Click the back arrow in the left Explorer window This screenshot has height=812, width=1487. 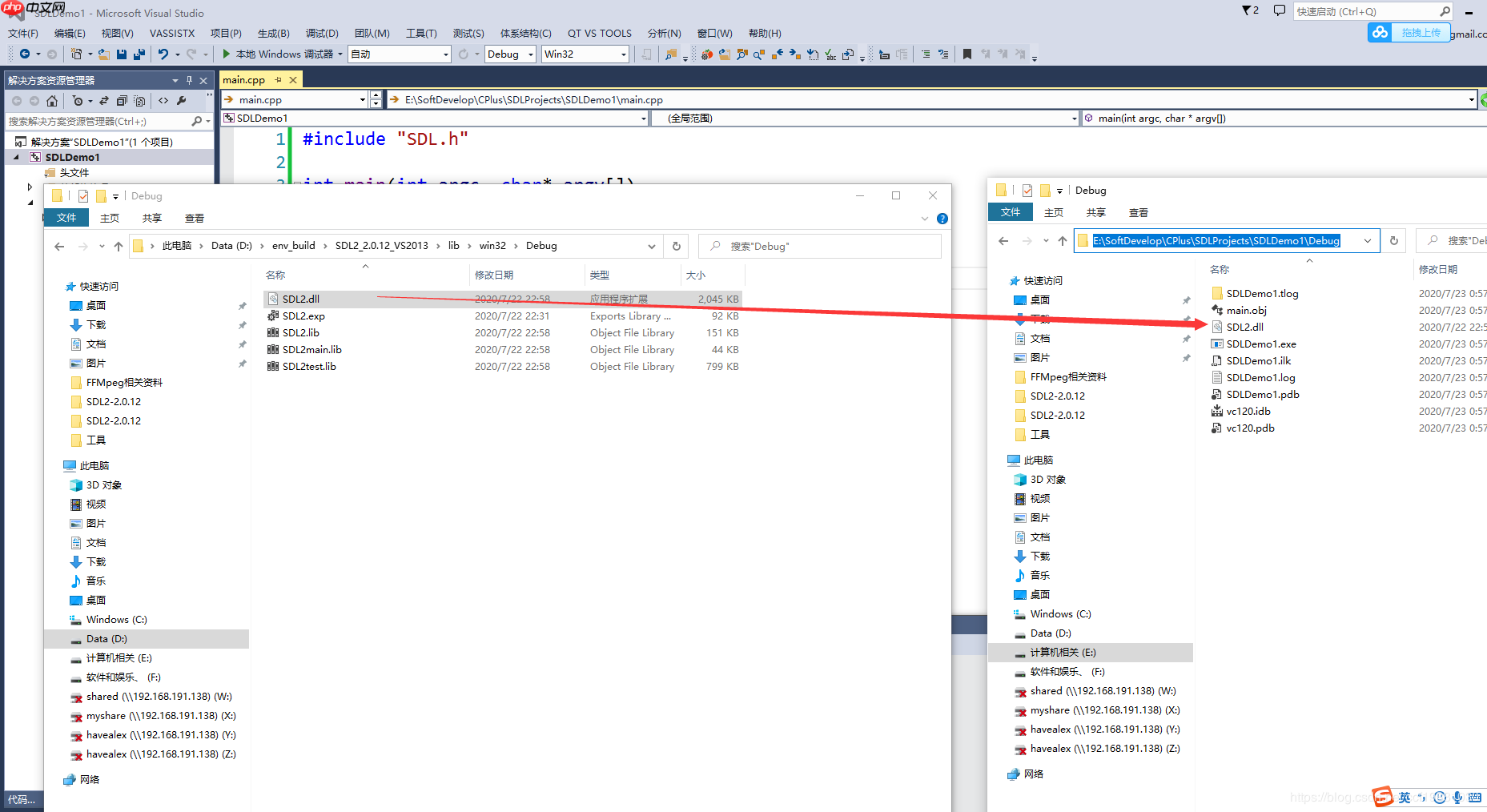(x=58, y=246)
